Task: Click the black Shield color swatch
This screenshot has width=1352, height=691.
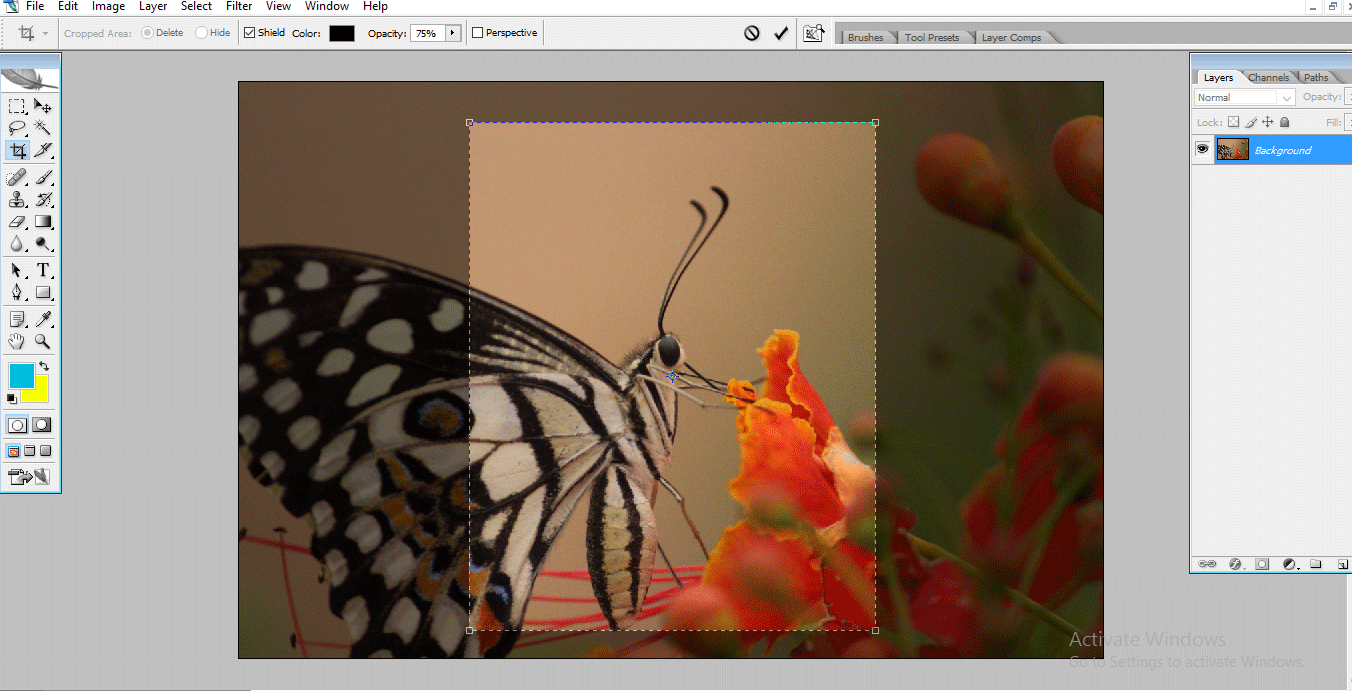Action: (x=342, y=33)
